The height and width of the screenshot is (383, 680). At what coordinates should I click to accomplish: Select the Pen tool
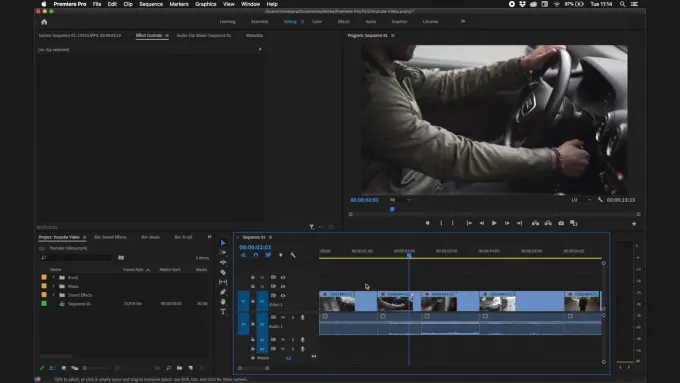coord(223,292)
